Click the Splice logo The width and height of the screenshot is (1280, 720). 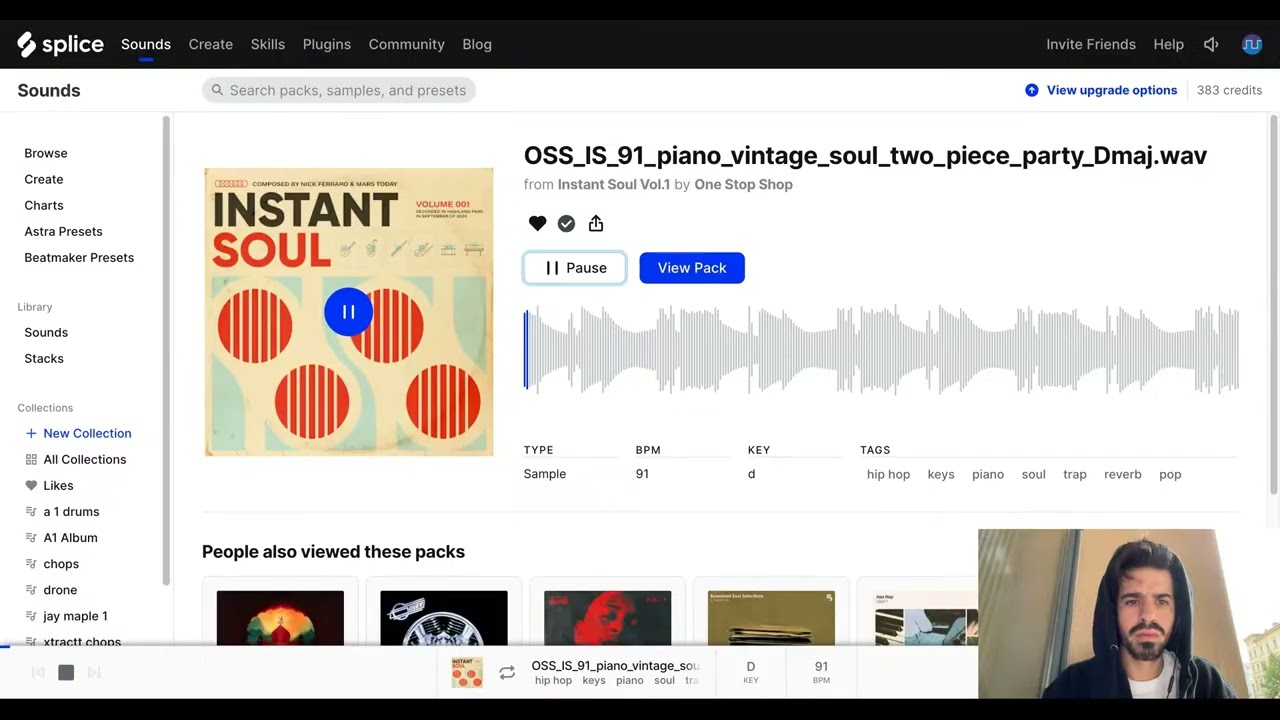[60, 44]
